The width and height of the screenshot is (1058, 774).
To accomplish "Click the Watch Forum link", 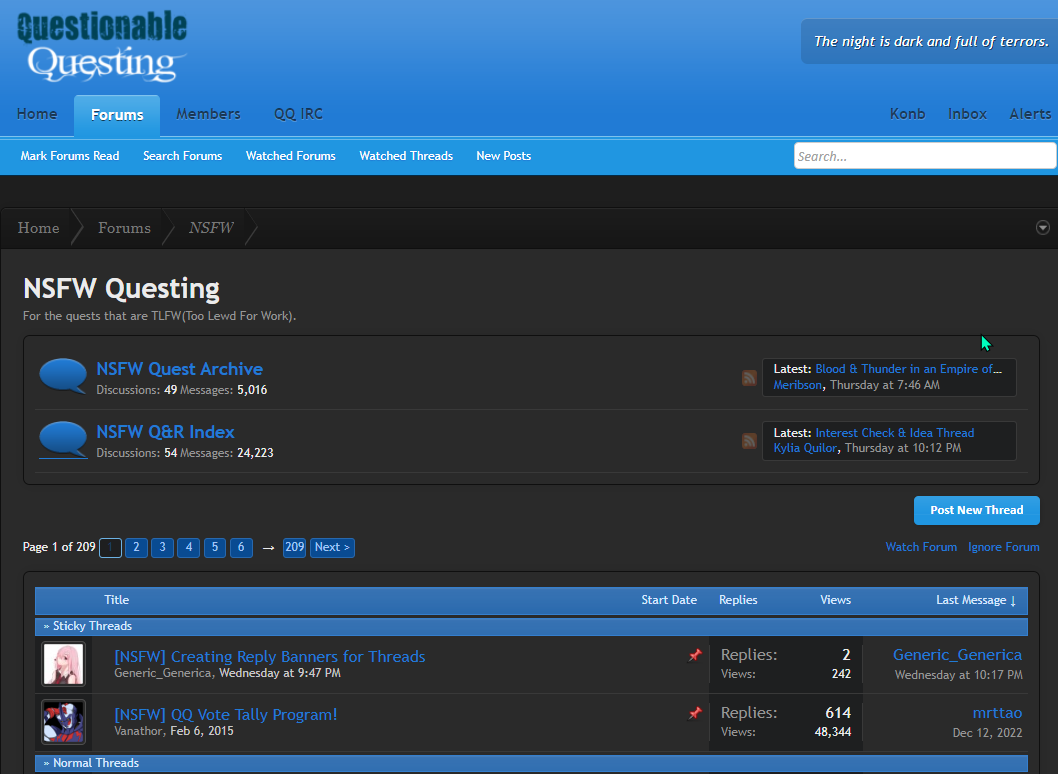I will pos(921,547).
